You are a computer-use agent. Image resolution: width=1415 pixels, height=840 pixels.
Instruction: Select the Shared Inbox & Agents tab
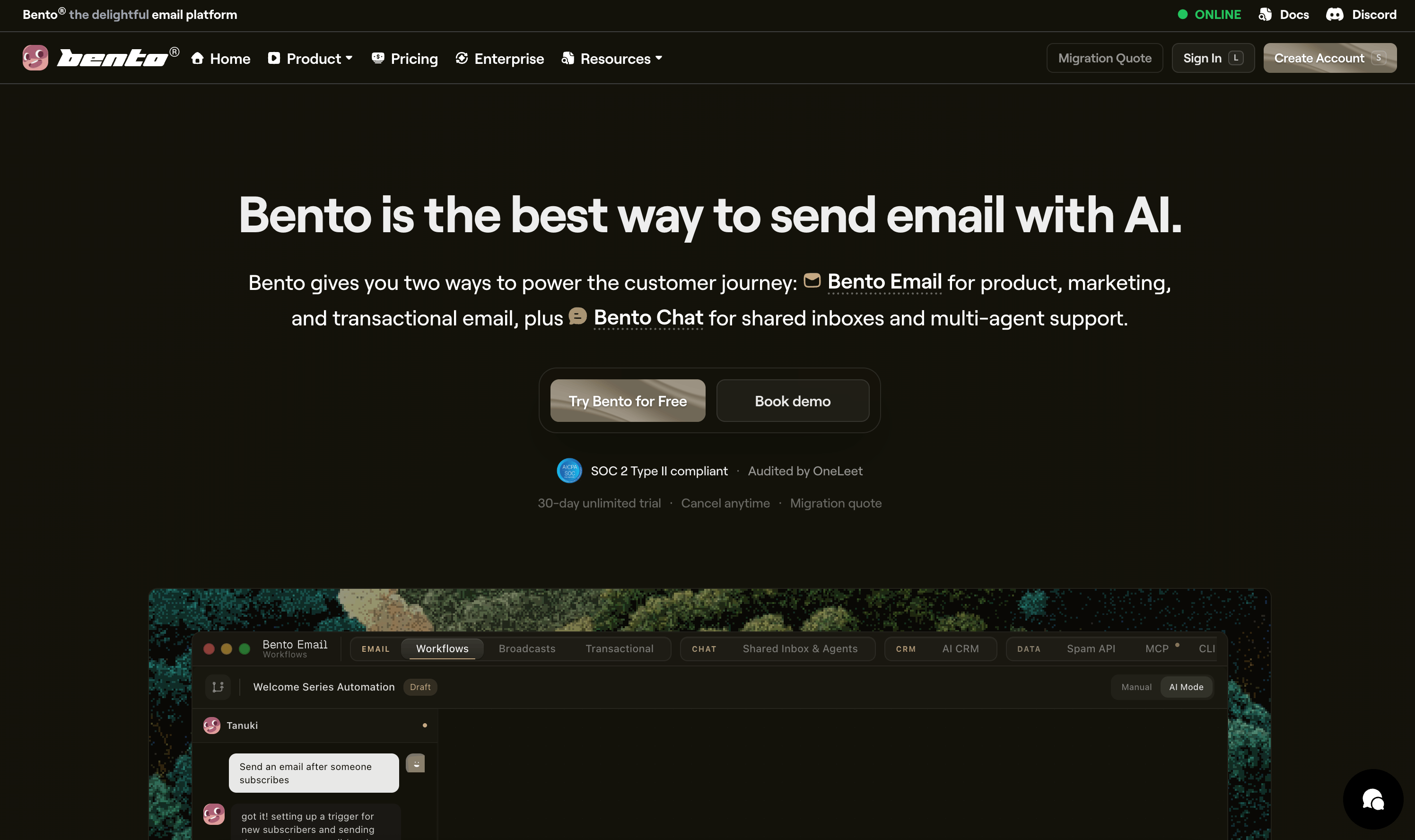click(800, 648)
